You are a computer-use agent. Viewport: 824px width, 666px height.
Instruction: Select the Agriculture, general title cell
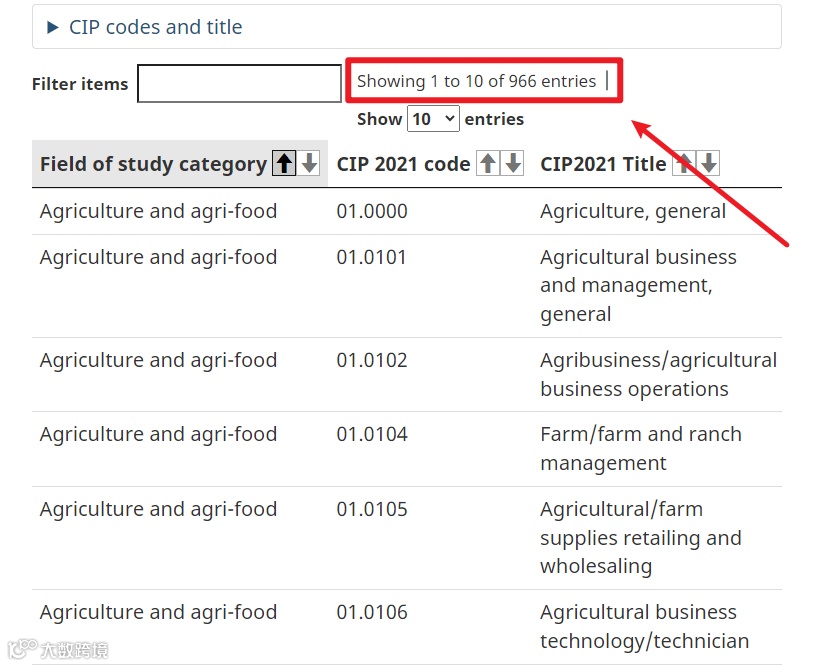point(633,211)
